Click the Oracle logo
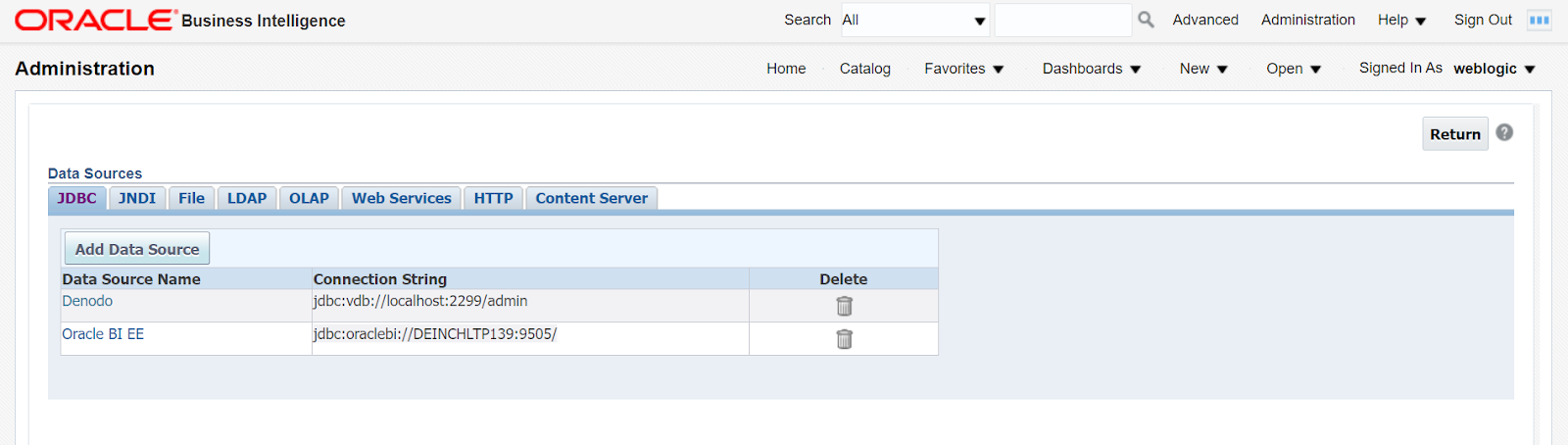Viewport: 1568px width, 445px height. tap(95, 20)
